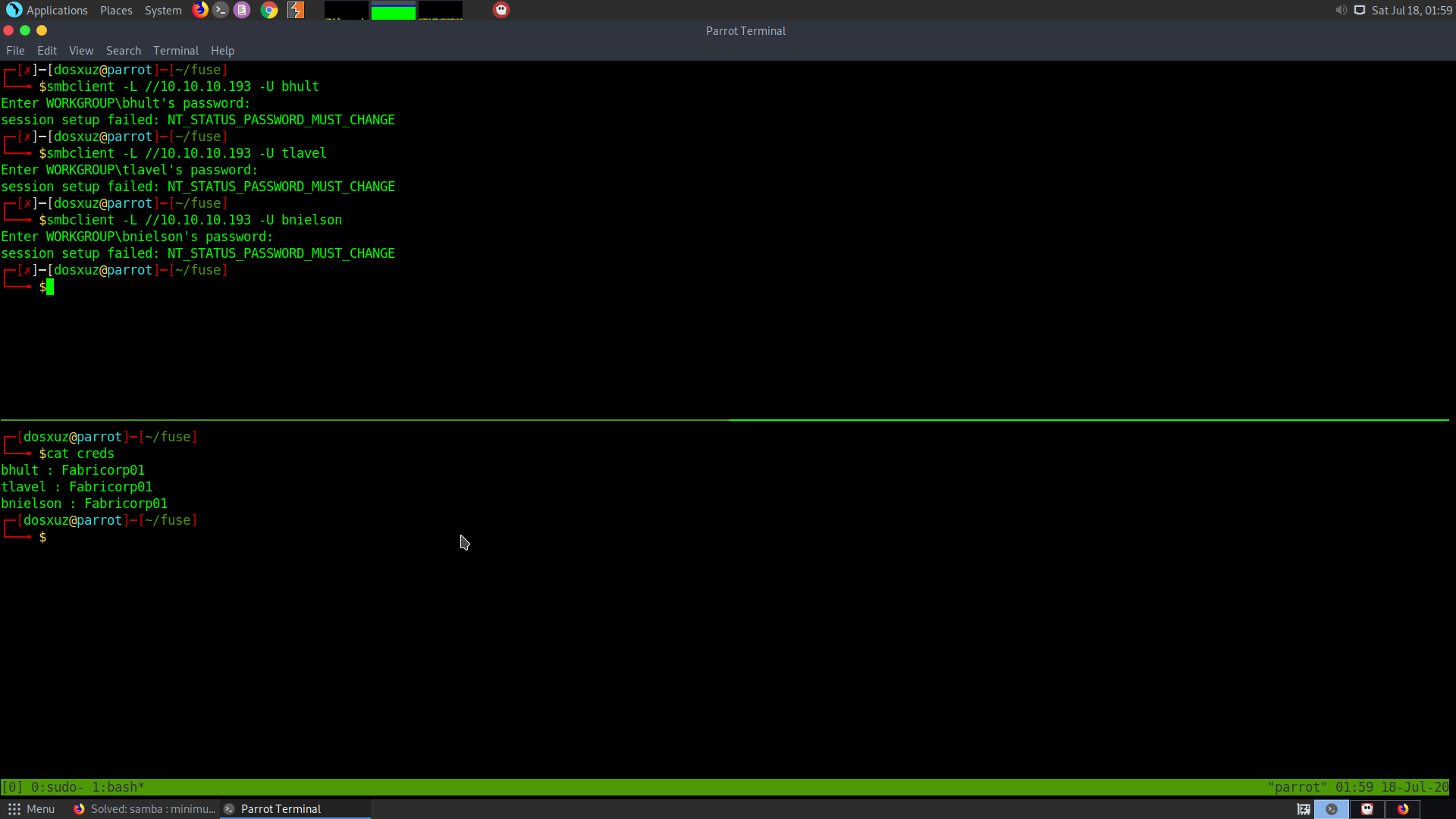
Task: Click the green CPU monitor graph applet
Action: click(393, 11)
